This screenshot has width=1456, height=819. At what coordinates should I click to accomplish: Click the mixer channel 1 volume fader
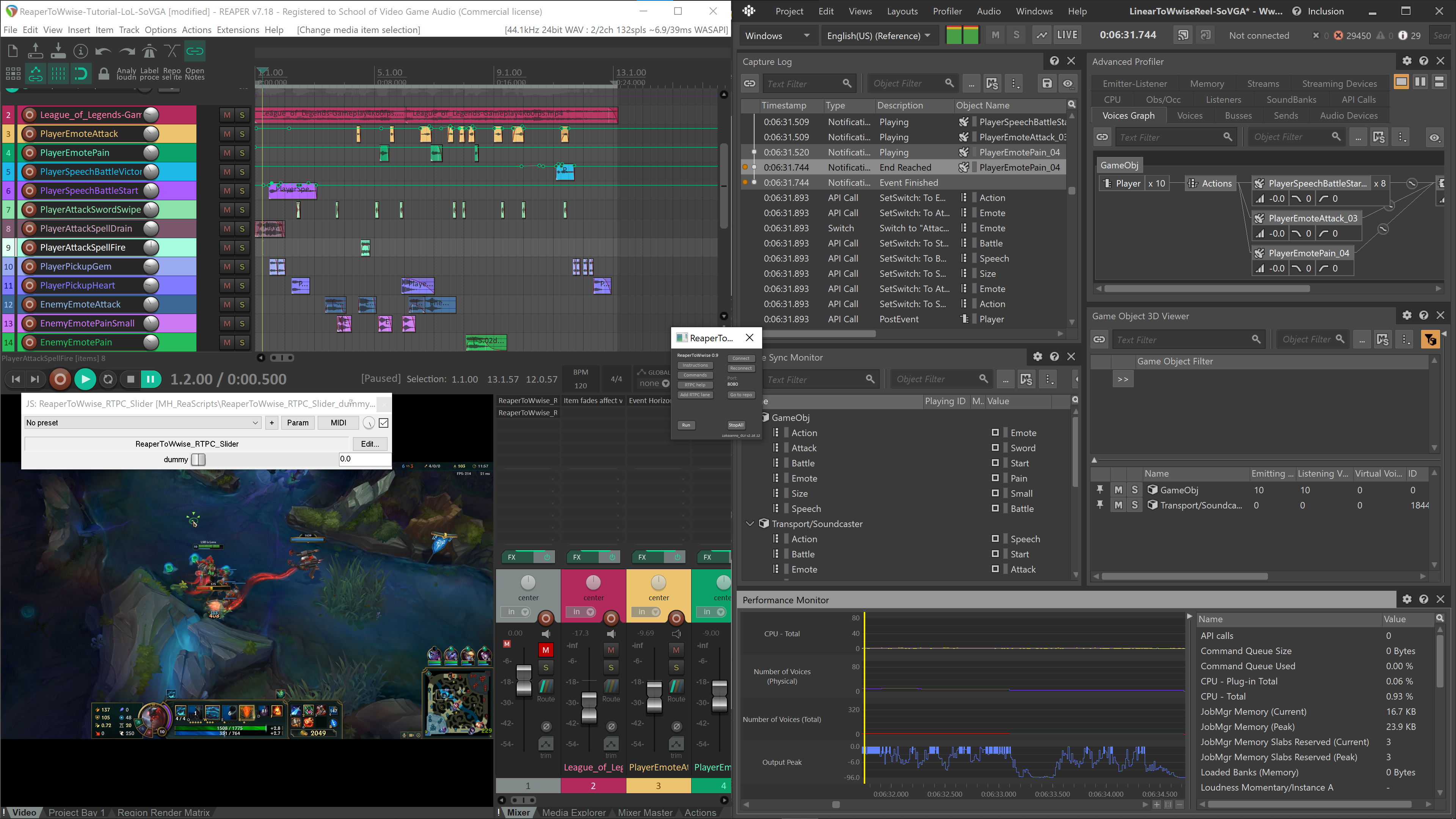click(x=524, y=680)
